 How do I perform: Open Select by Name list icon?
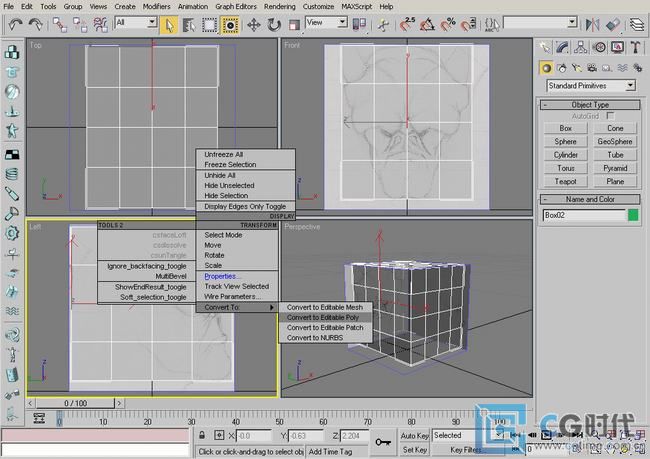coord(189,24)
